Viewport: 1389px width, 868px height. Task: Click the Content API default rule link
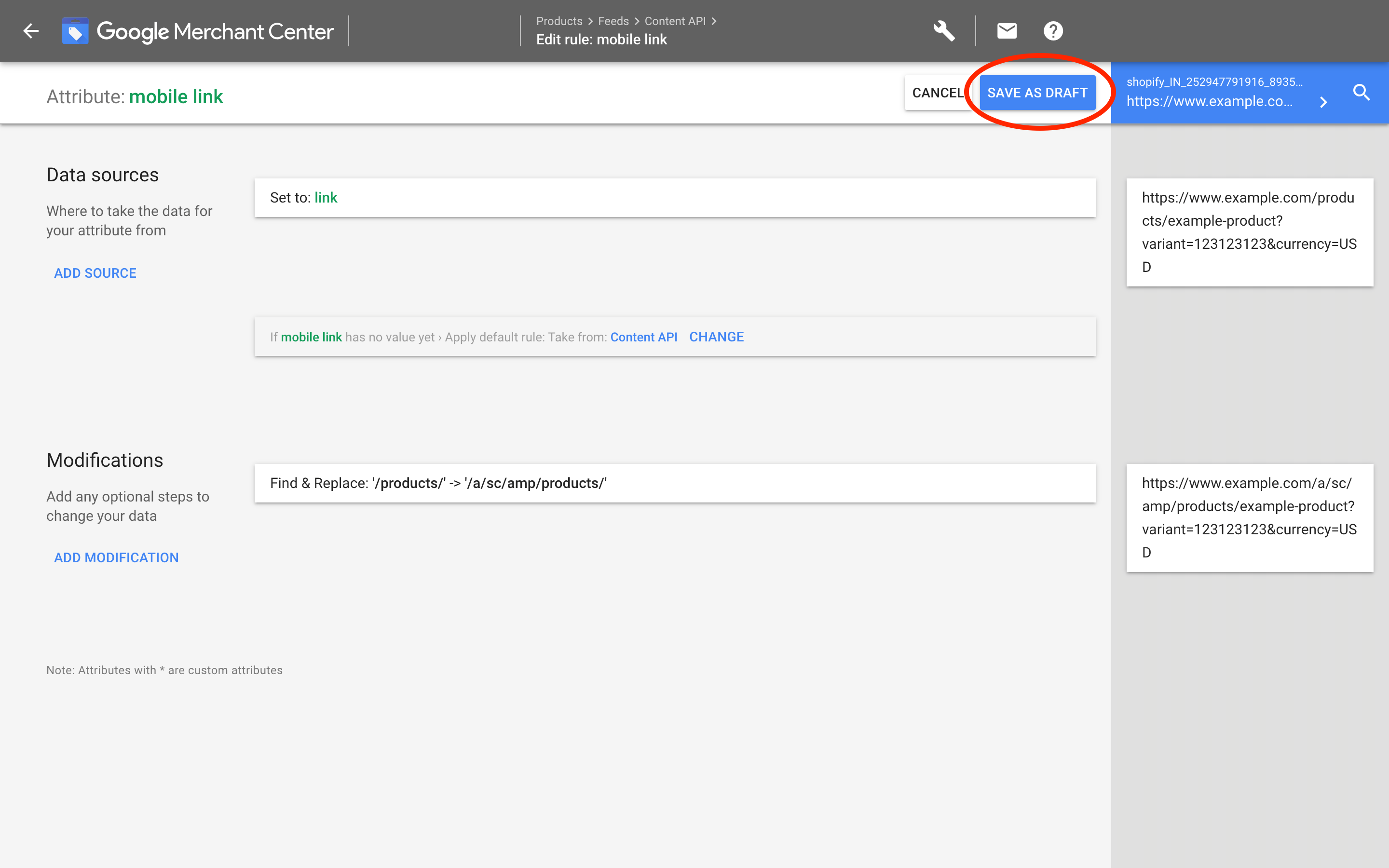tap(643, 337)
